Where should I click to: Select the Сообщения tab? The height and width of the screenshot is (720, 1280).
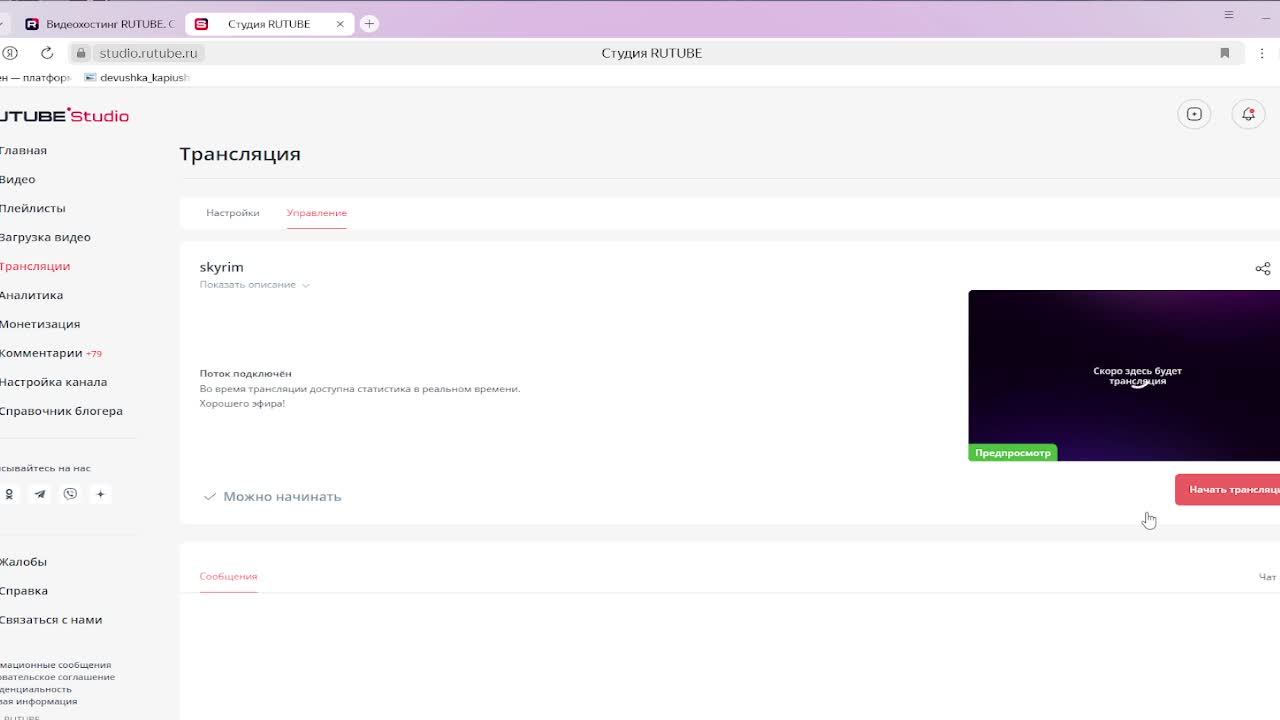(228, 577)
